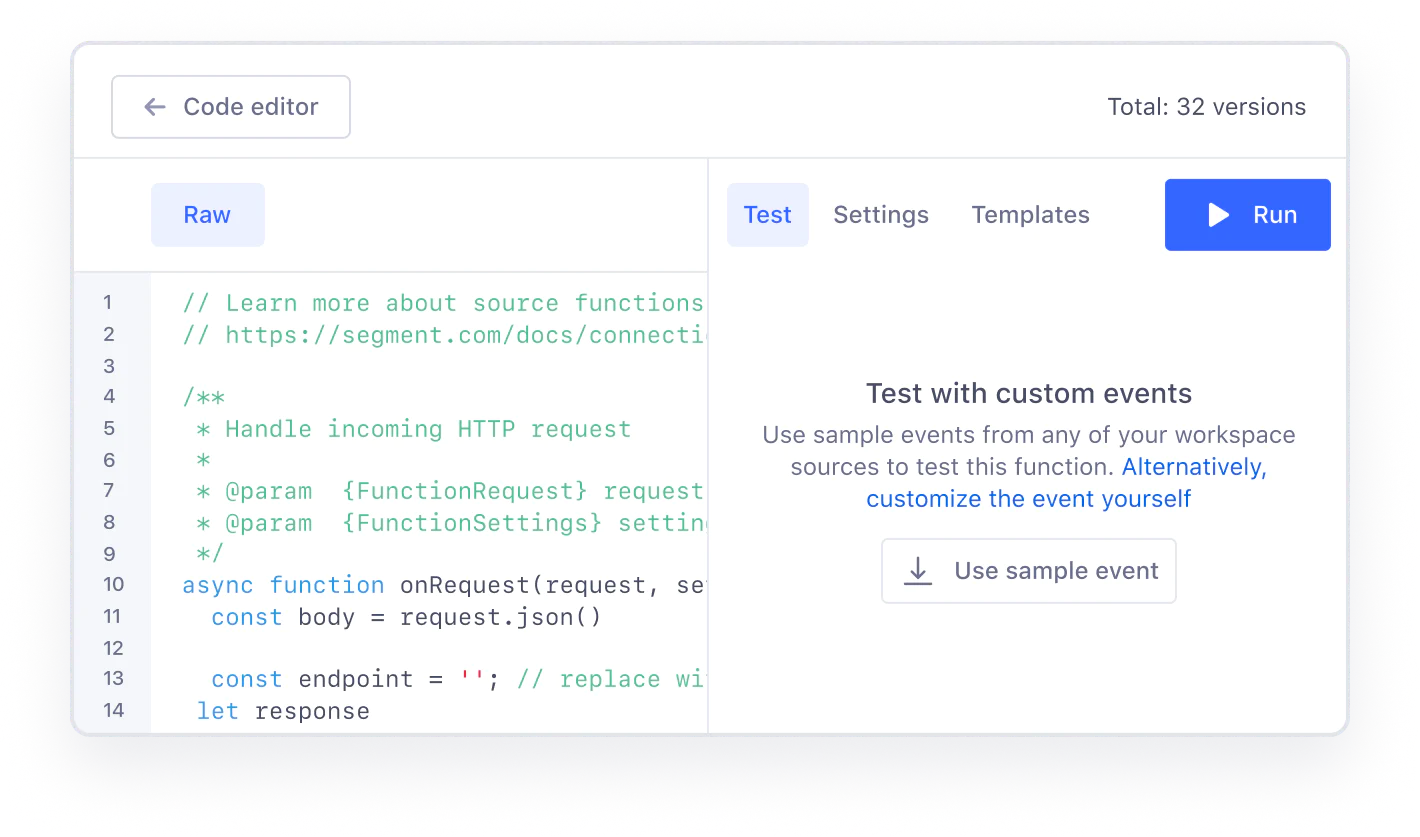The height and width of the screenshot is (837, 1420).
Task: Select the Raw tab in the editor pane
Action: [x=207, y=214]
